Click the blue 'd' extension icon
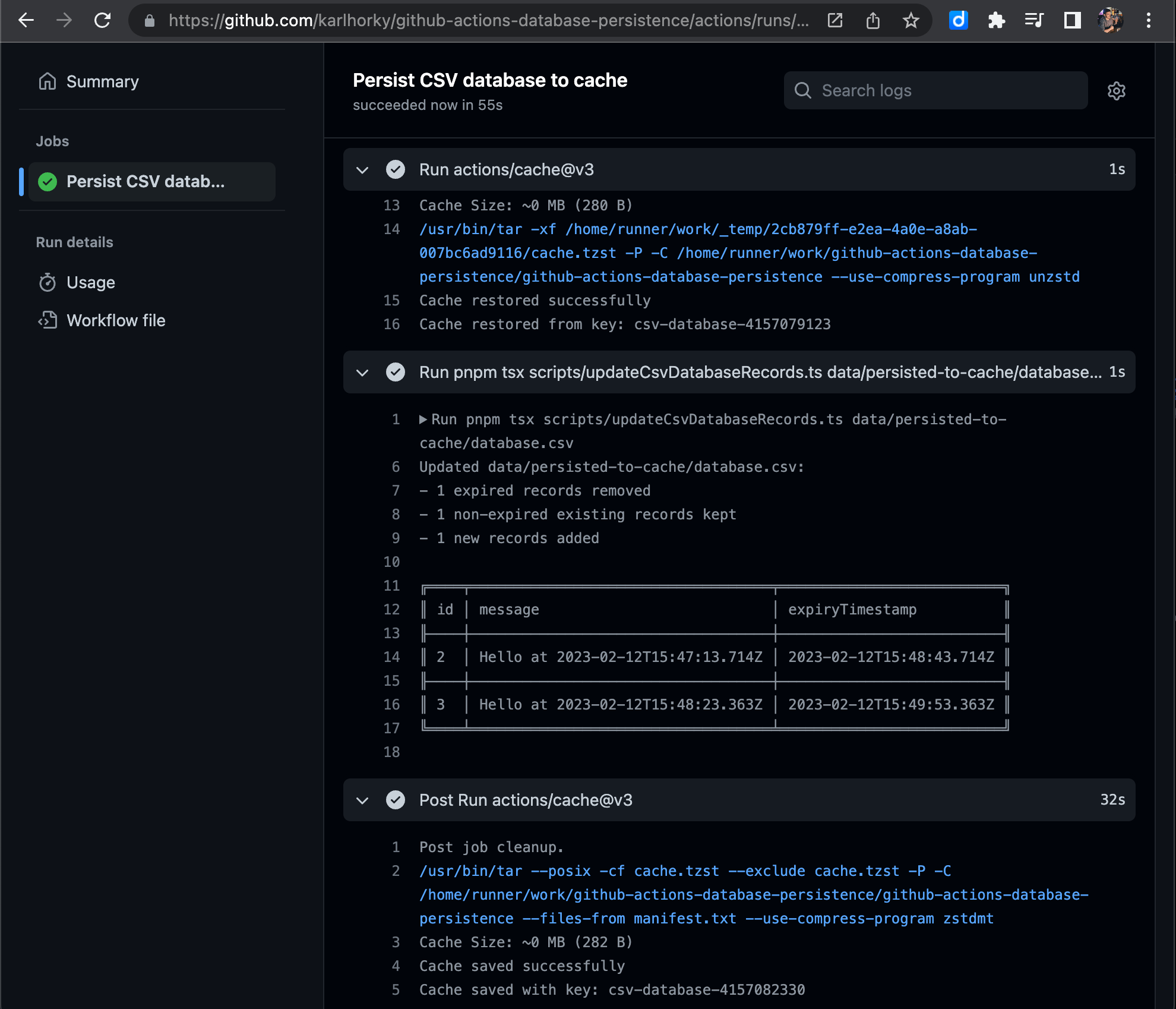1176x1009 pixels. 958,21
